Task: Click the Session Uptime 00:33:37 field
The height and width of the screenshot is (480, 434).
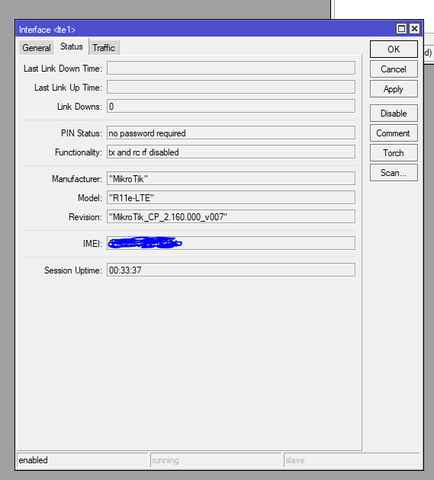Action: [231, 270]
